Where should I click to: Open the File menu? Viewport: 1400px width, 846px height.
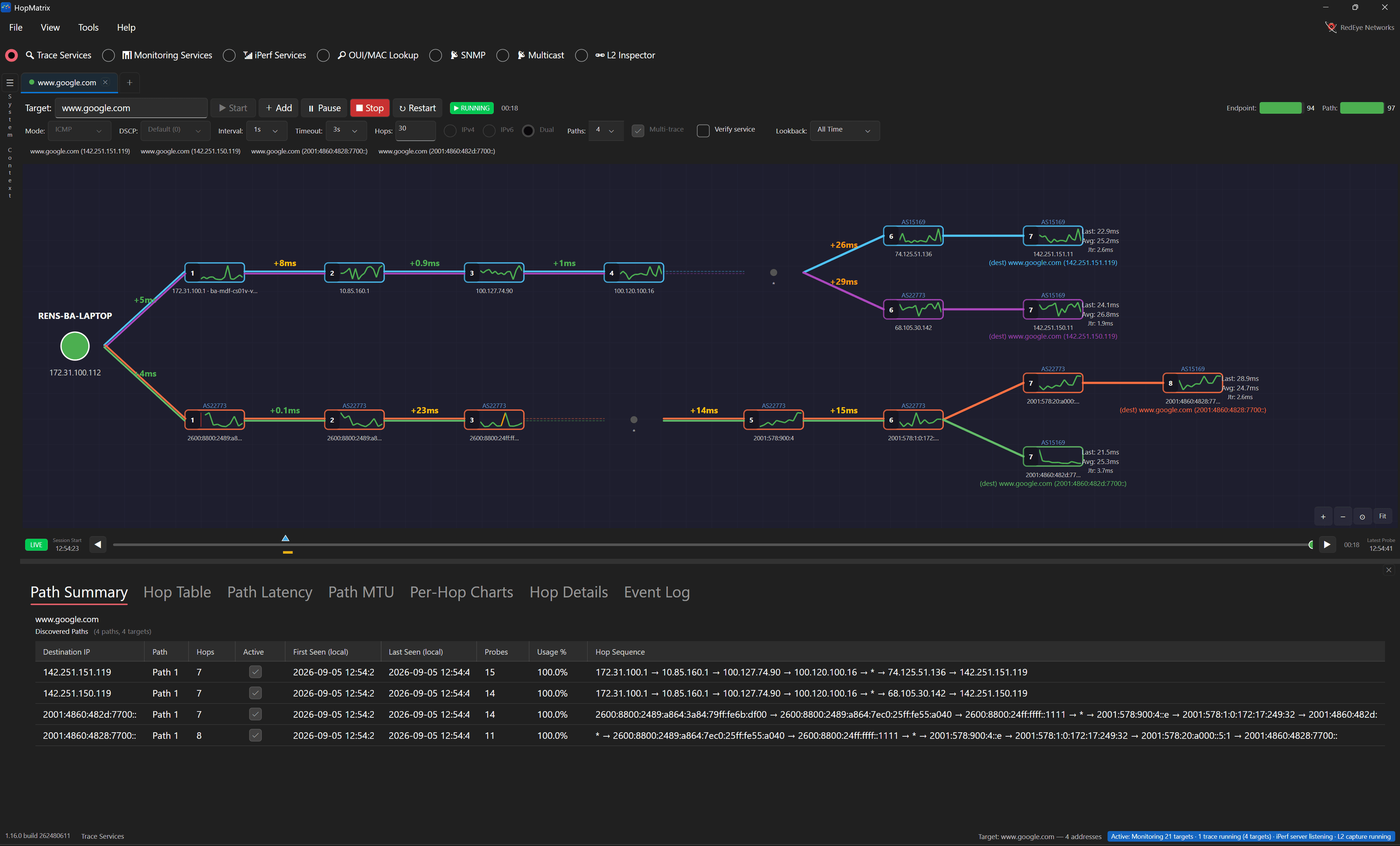tap(16, 27)
